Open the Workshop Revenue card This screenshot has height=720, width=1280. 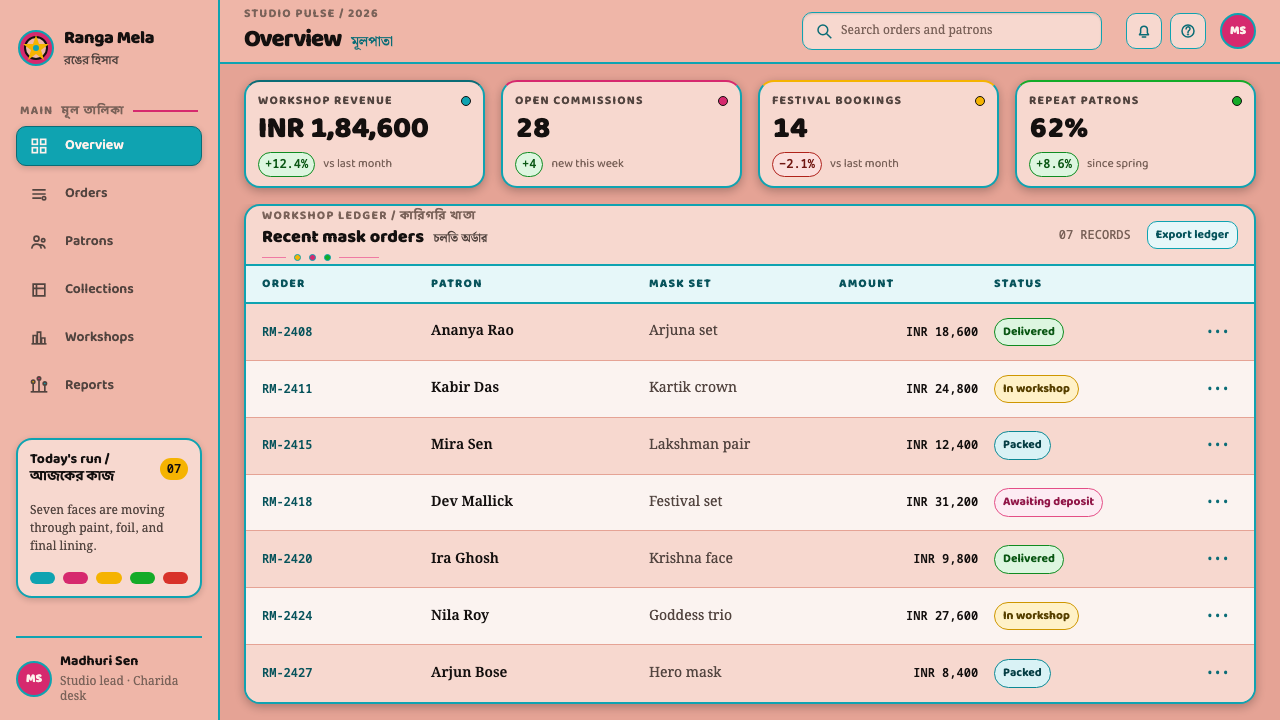click(364, 134)
